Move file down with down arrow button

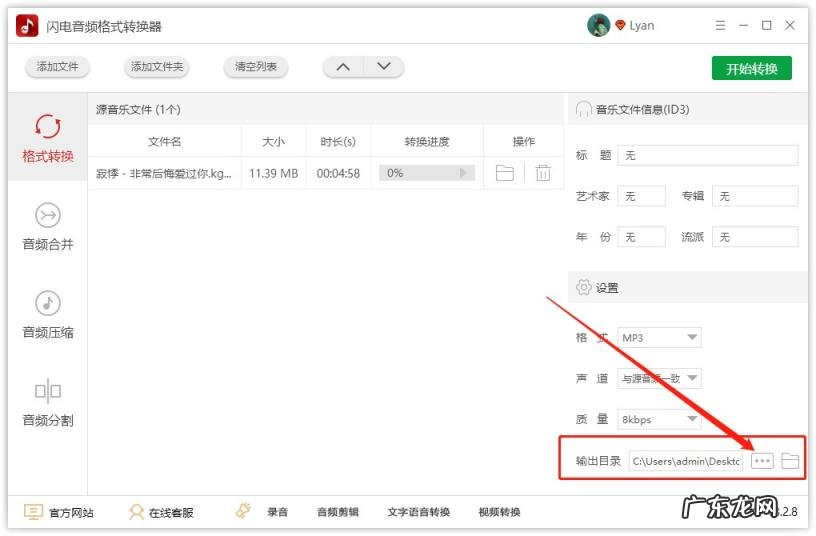[x=384, y=67]
